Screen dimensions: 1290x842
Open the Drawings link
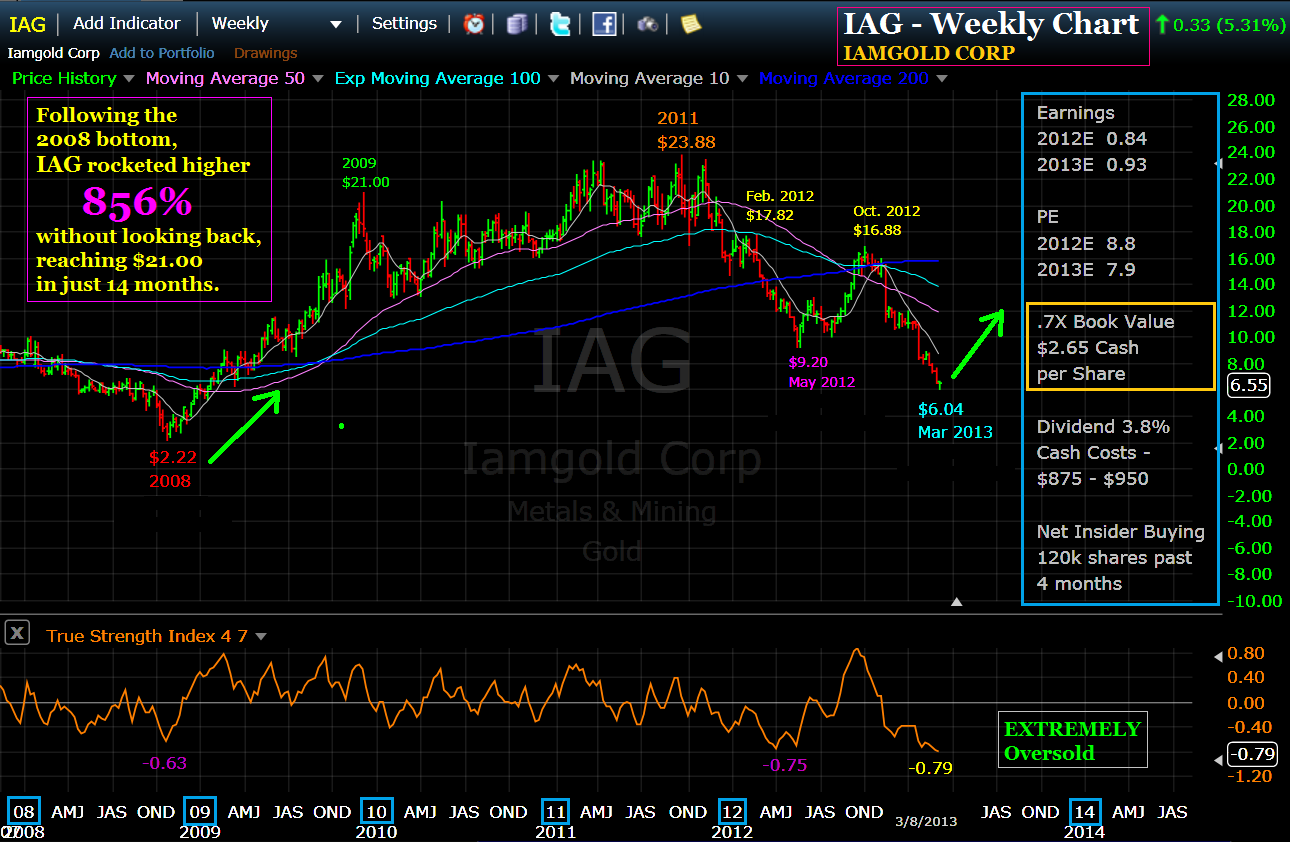pos(266,53)
